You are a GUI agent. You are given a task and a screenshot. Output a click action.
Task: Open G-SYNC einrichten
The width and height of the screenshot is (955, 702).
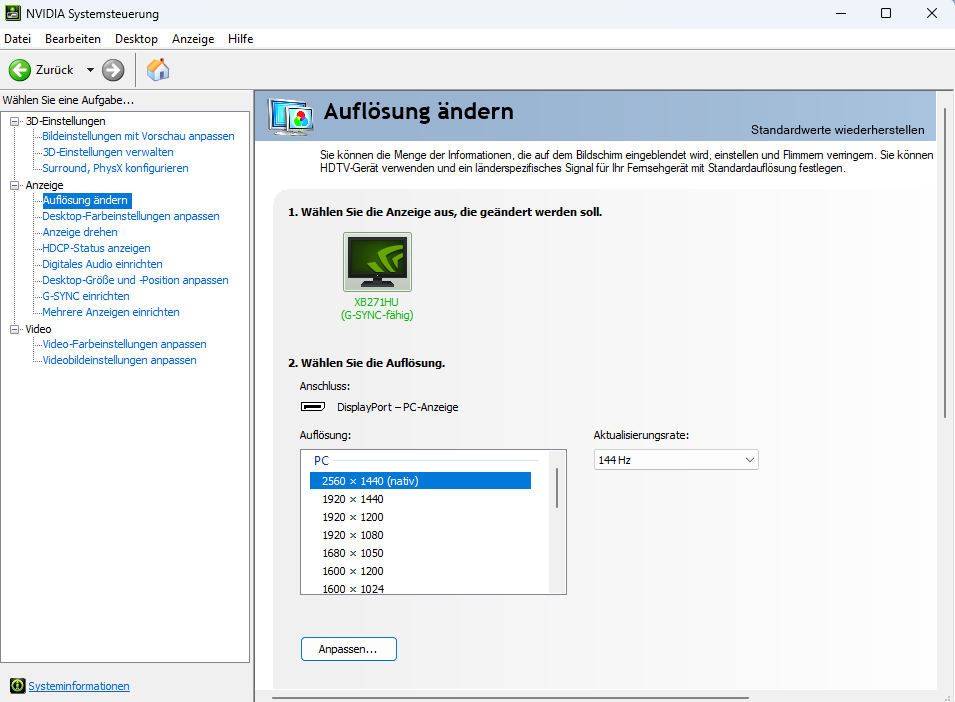tap(86, 296)
